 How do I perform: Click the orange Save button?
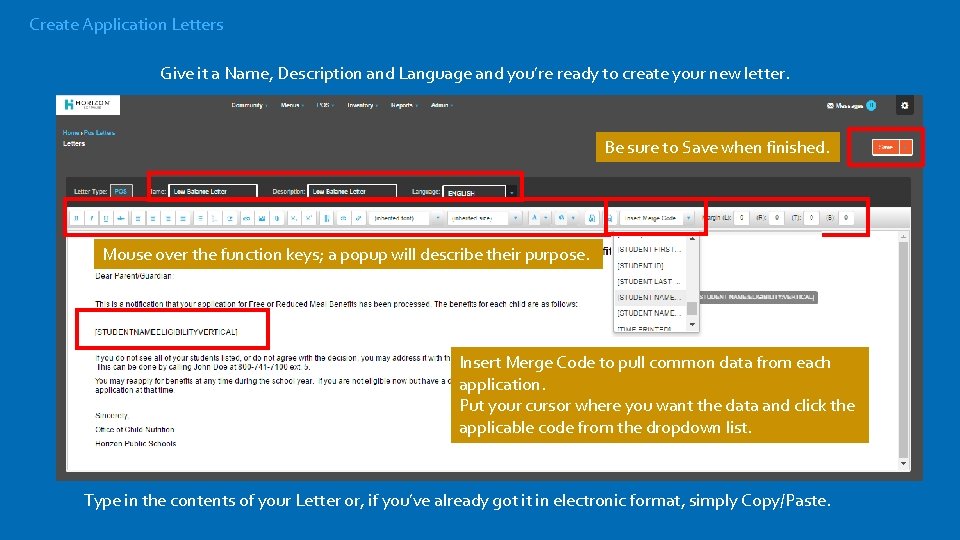pyautogui.click(x=886, y=147)
